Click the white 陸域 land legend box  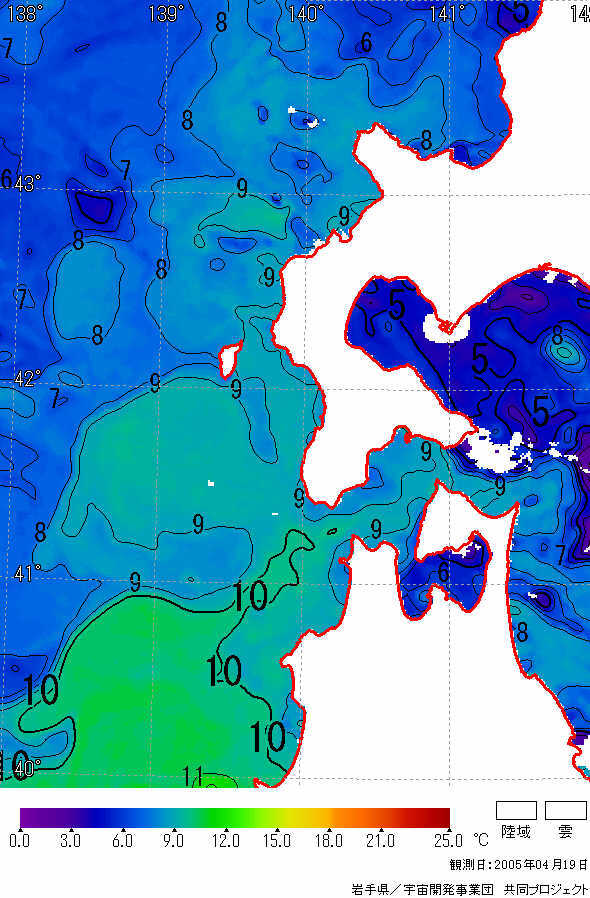pyautogui.click(x=516, y=811)
